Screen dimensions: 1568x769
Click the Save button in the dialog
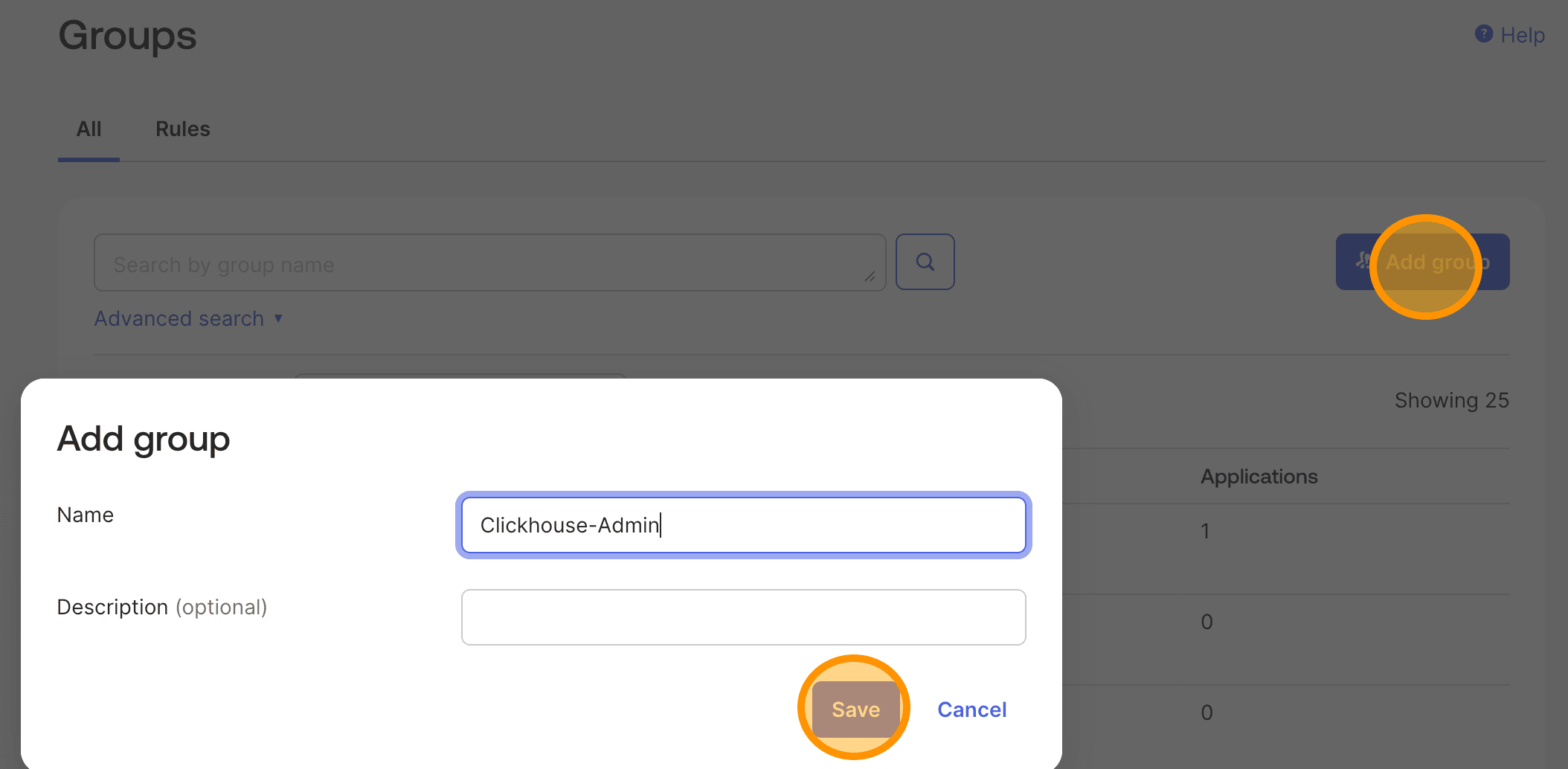click(x=855, y=709)
